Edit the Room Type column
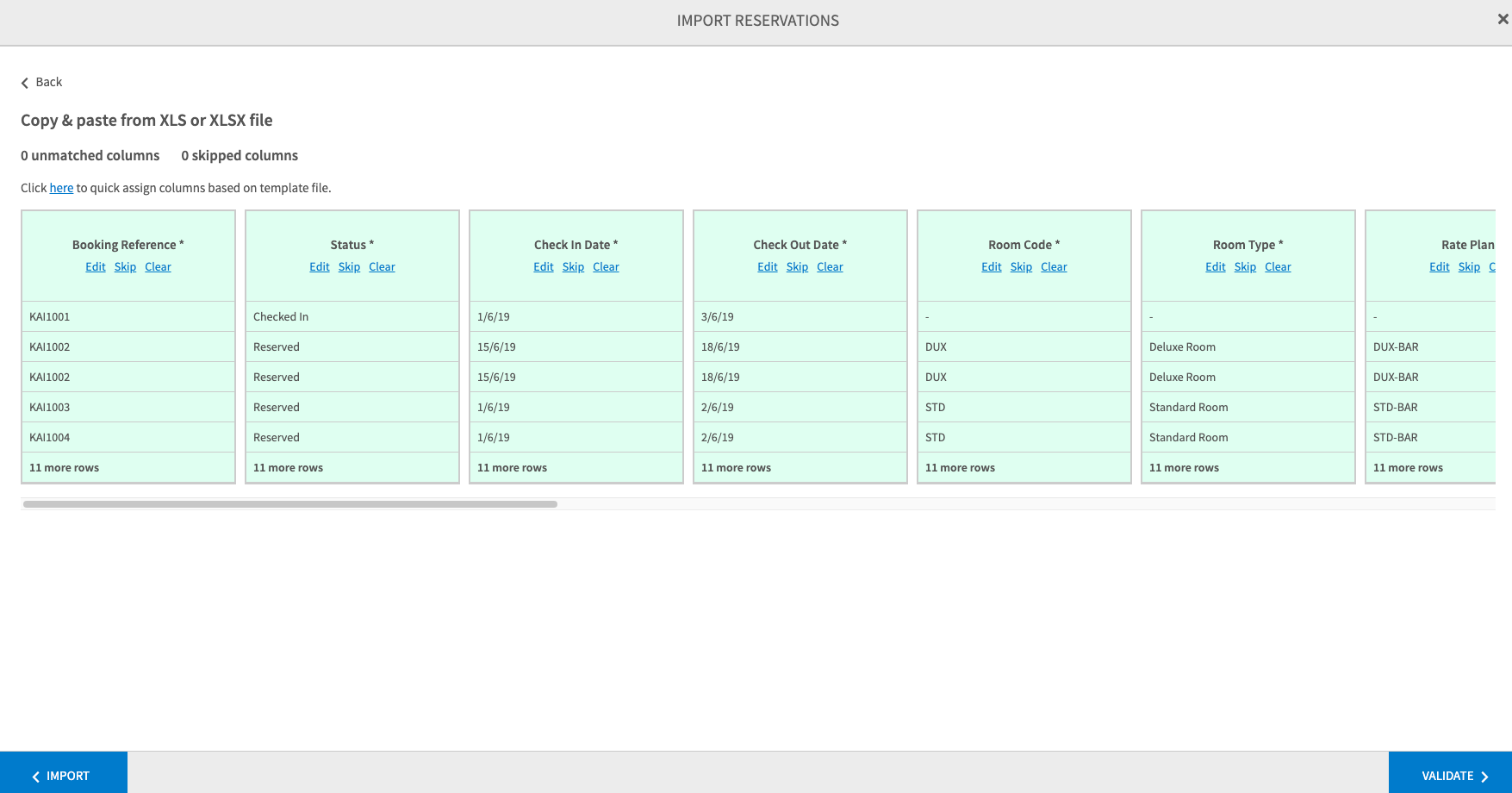Image resolution: width=1512 pixels, height=793 pixels. click(1215, 267)
